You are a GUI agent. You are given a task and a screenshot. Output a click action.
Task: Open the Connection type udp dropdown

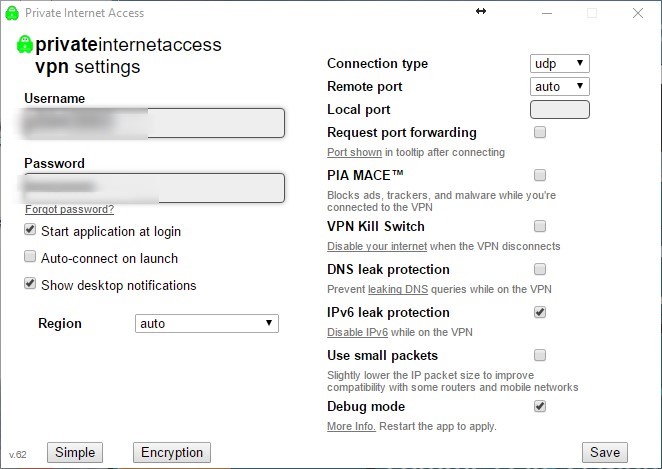pyautogui.click(x=559, y=64)
